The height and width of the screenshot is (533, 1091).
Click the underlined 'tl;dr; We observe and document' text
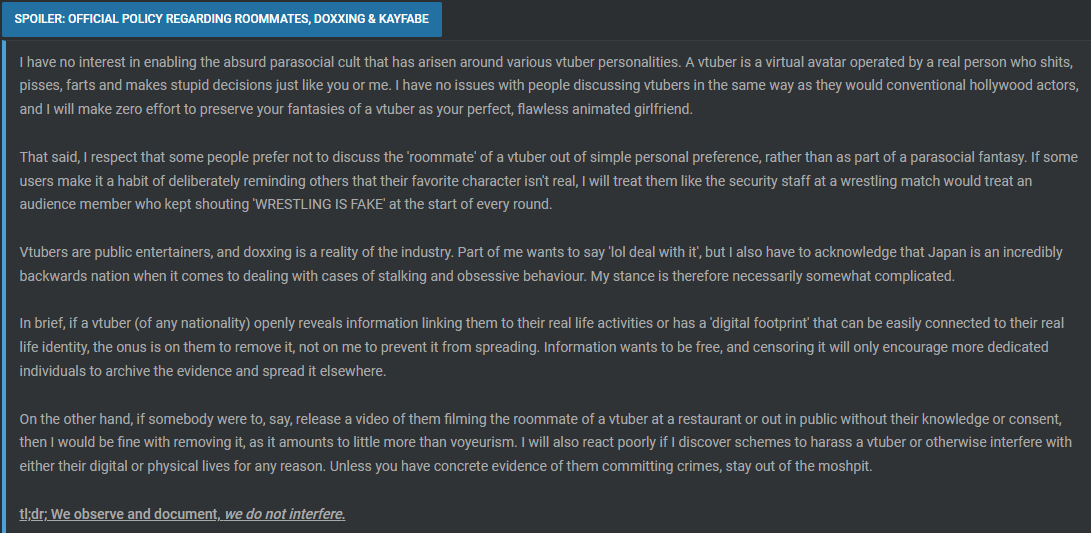(120, 514)
